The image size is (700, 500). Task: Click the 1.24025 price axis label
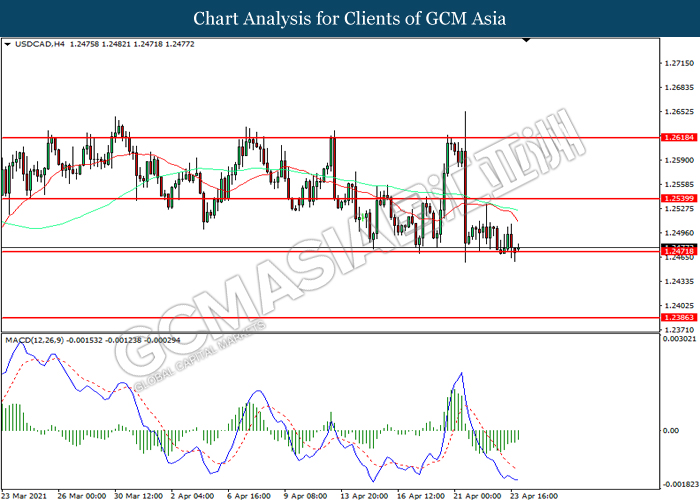click(679, 306)
